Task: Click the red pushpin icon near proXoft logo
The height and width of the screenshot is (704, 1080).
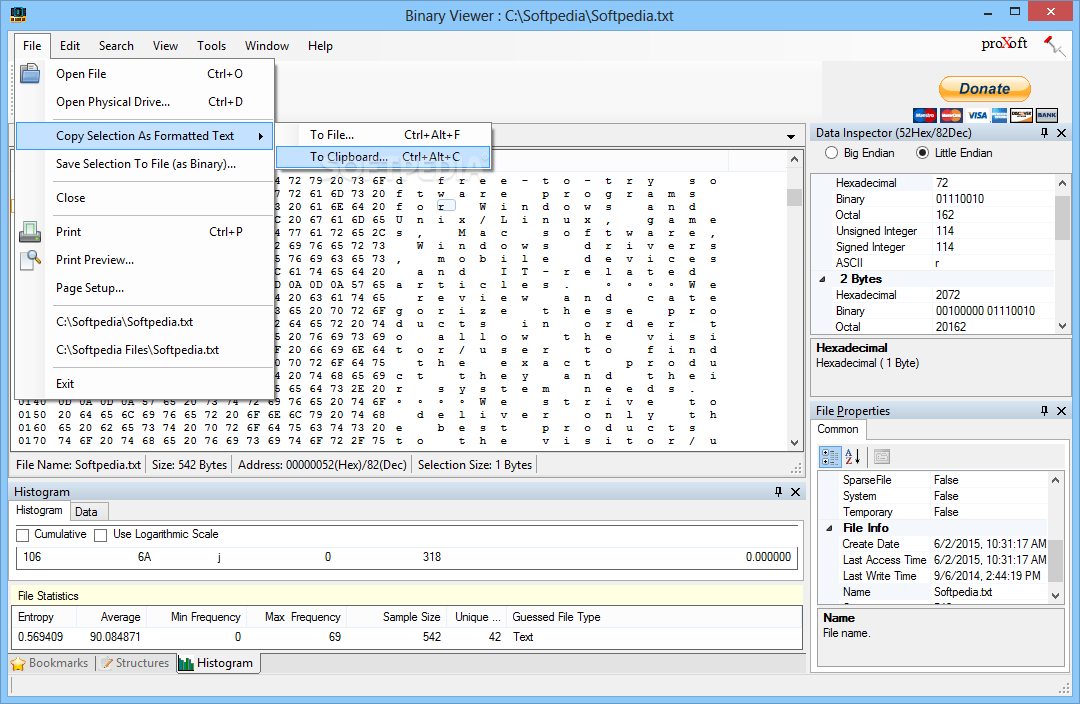Action: click(x=1054, y=46)
